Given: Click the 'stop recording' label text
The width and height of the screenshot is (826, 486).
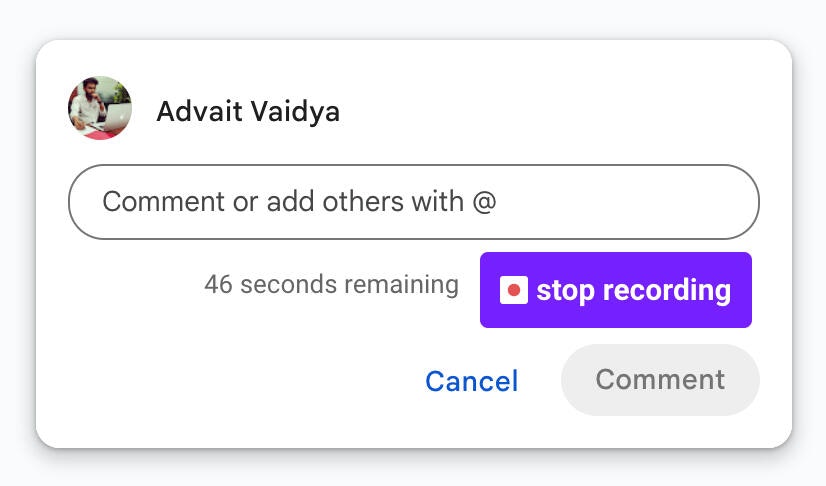Looking at the screenshot, I should 633,291.
